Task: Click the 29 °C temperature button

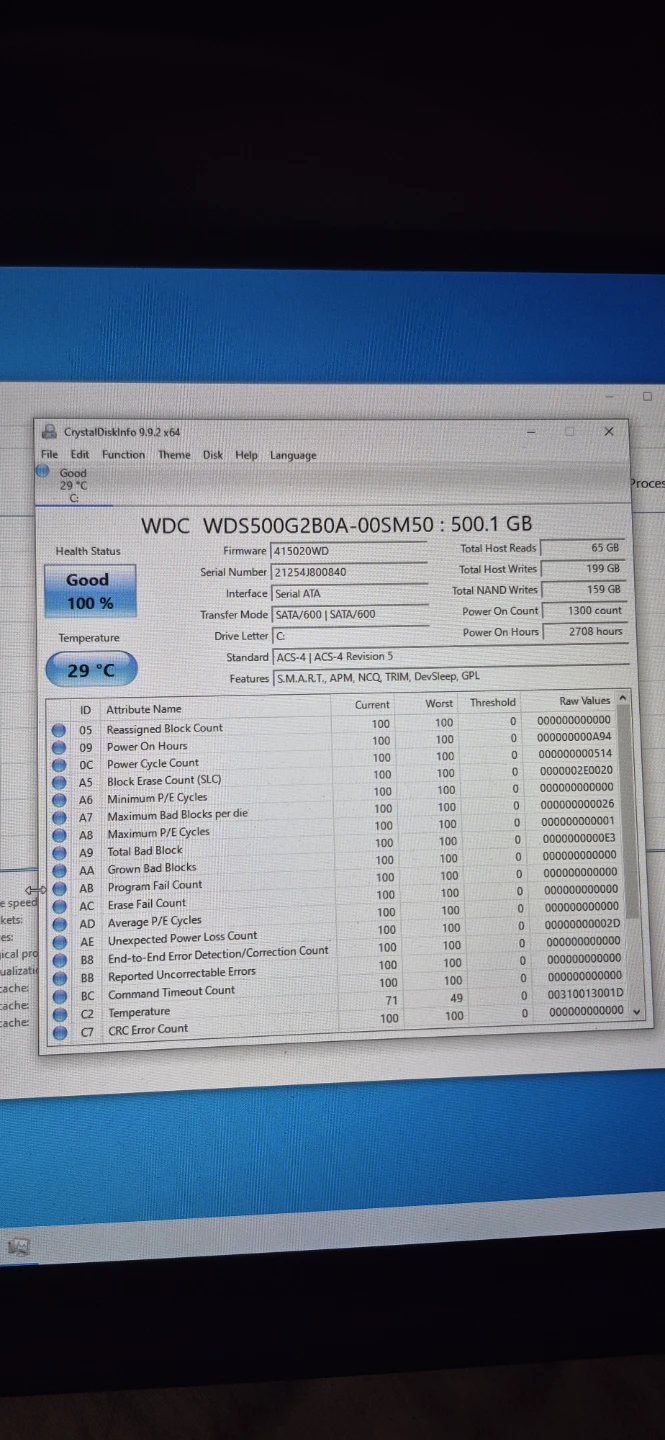Action: click(x=91, y=670)
